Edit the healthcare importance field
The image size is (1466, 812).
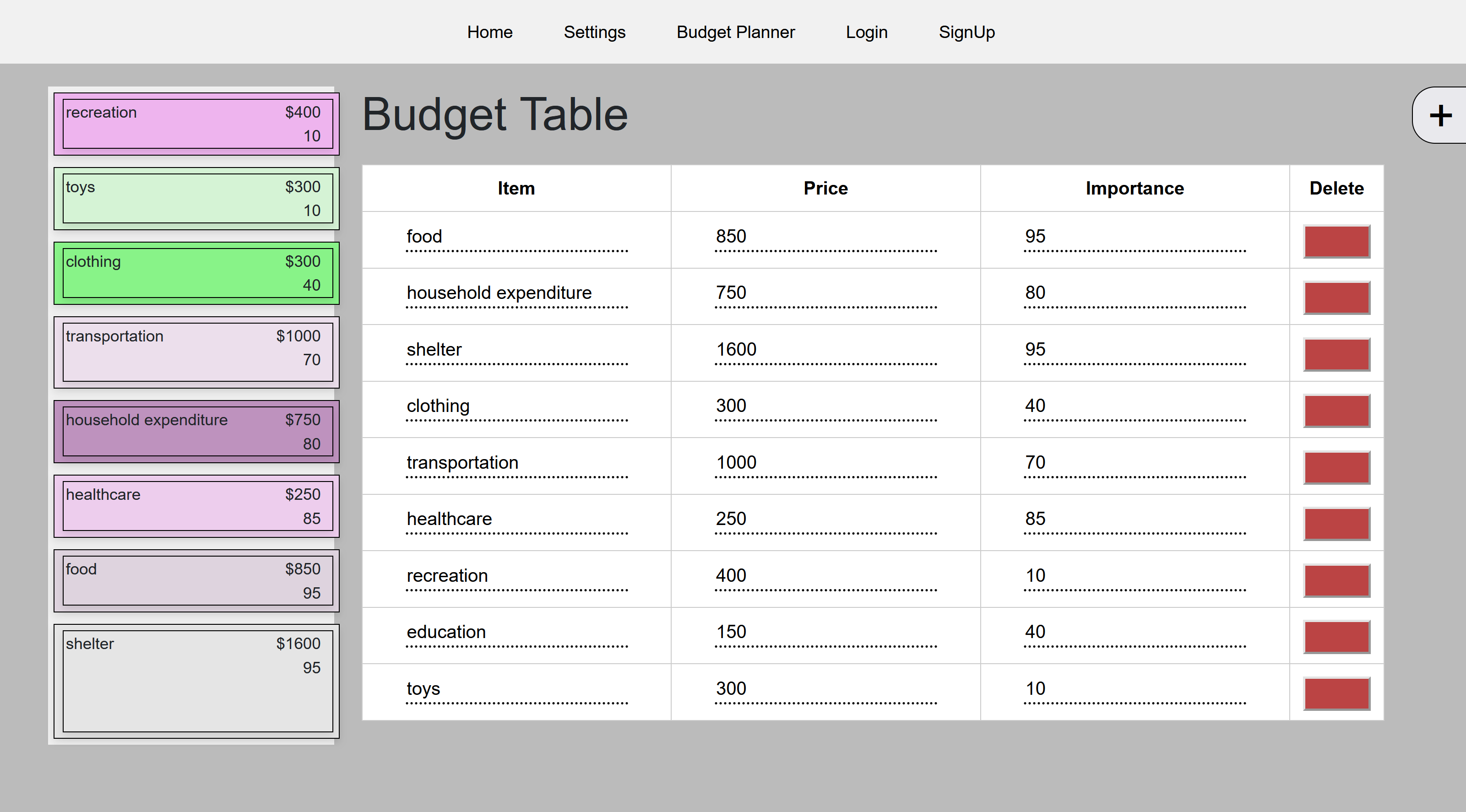pyautogui.click(x=1134, y=519)
